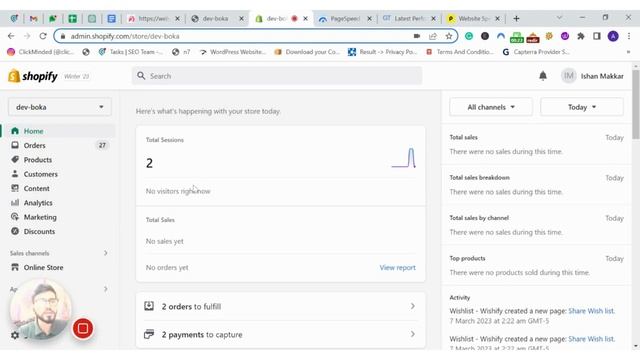This screenshot has height=360, width=640.
Task: Open 2 payments to capture row
Action: tap(280, 334)
